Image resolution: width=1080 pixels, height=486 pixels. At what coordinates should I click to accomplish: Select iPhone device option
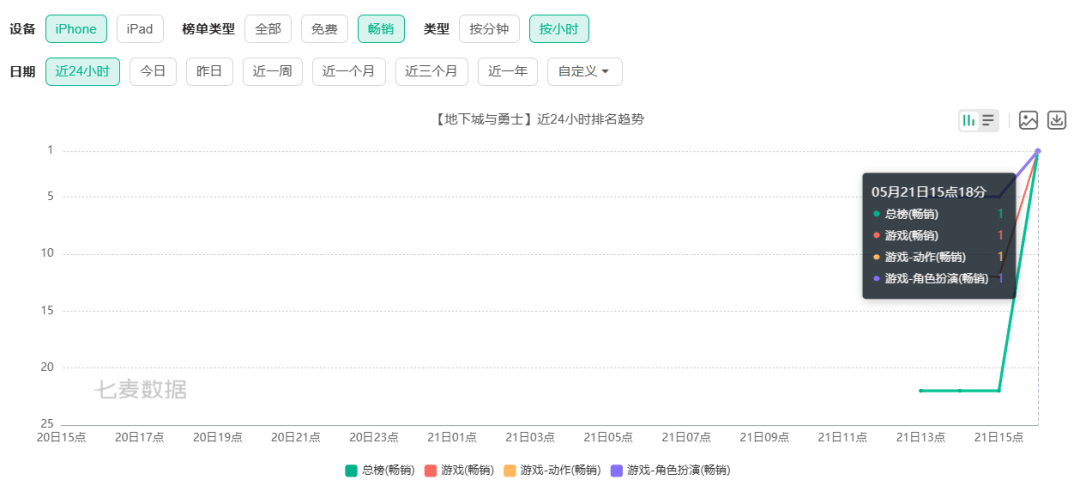tap(76, 29)
